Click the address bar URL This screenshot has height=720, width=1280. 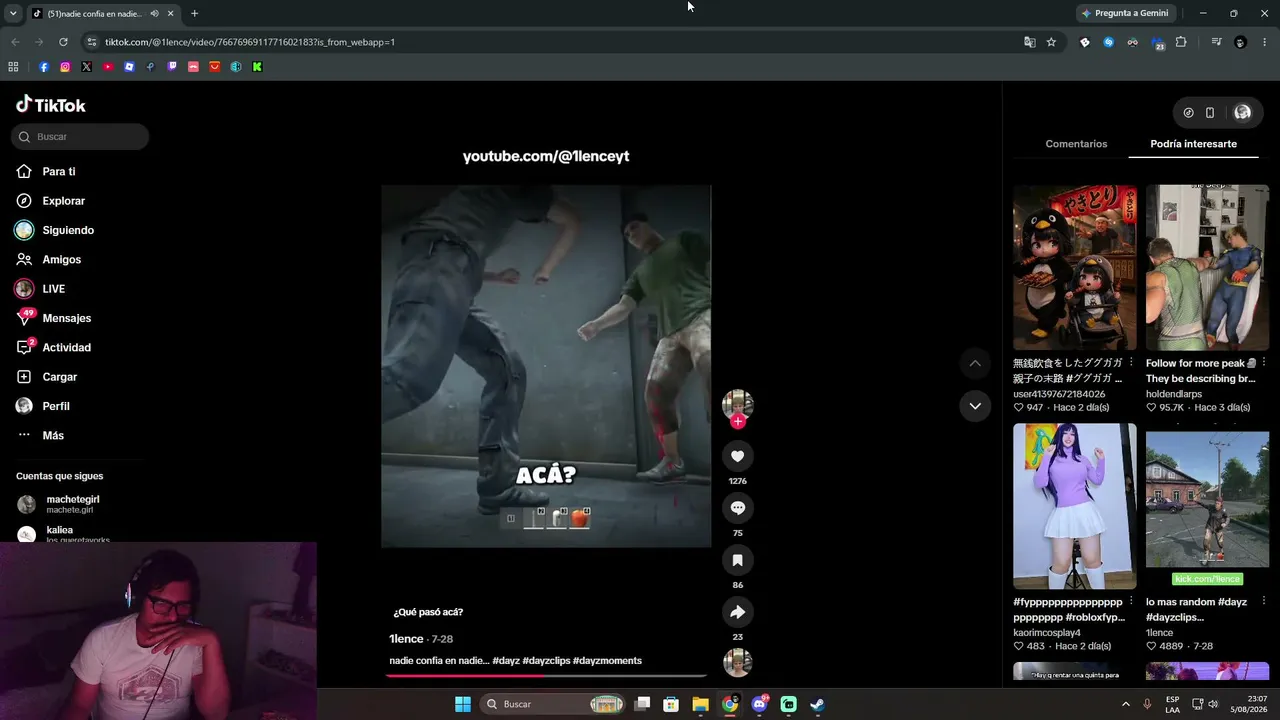coord(250,42)
